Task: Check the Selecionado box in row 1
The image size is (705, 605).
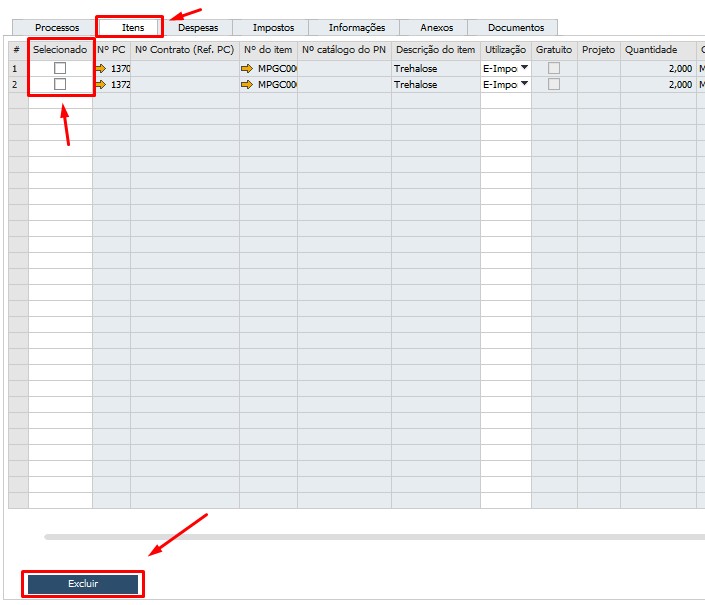Action: [x=60, y=68]
